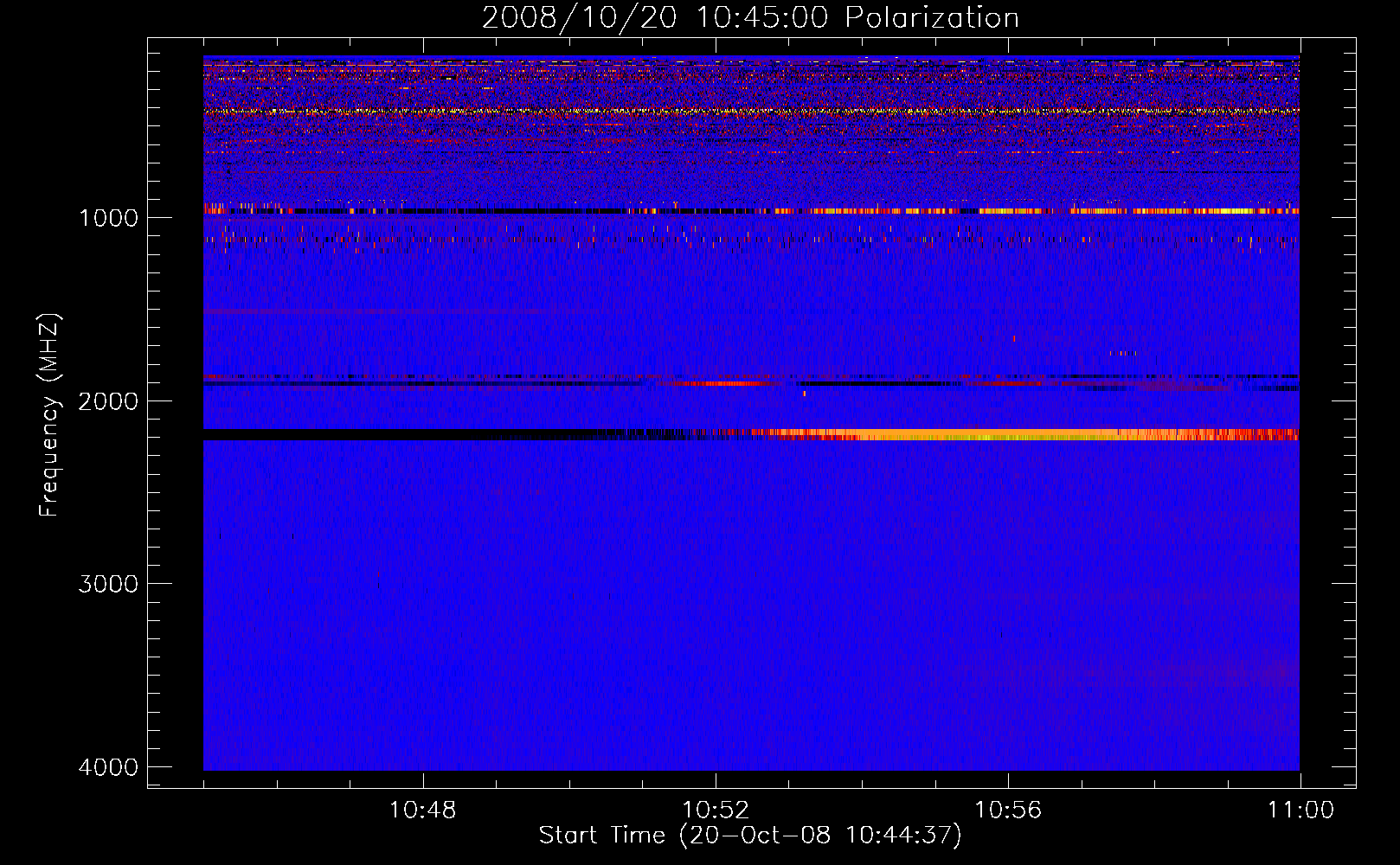The height and width of the screenshot is (865, 1400).
Task: Click the 10:48 time tick label
Action: tap(422, 811)
